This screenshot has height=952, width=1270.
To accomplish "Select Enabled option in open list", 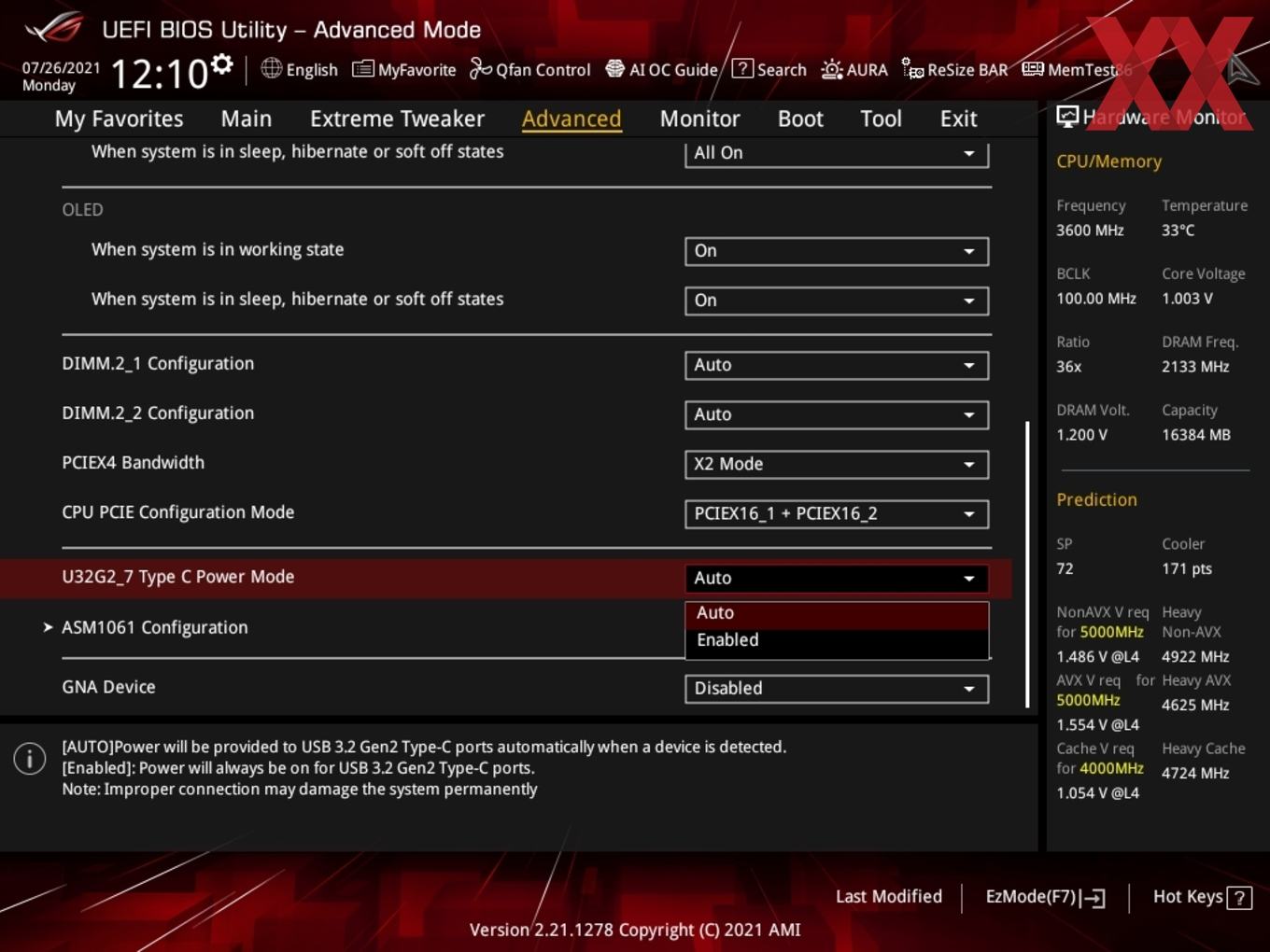I will (x=837, y=640).
